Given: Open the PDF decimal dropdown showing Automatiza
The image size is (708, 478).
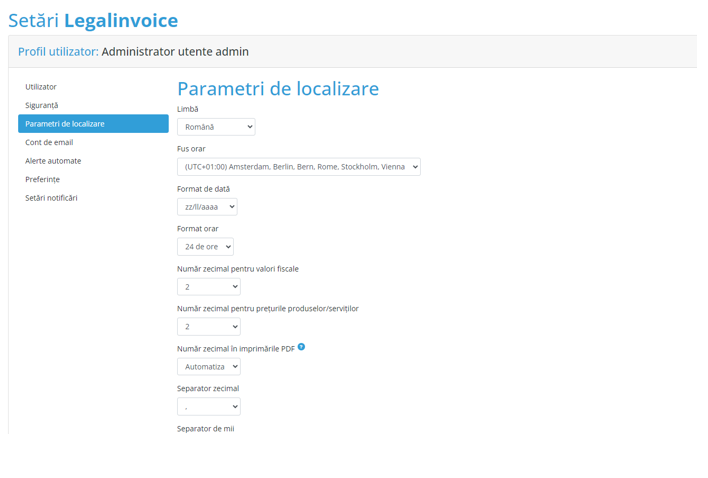Looking at the screenshot, I should tap(208, 367).
